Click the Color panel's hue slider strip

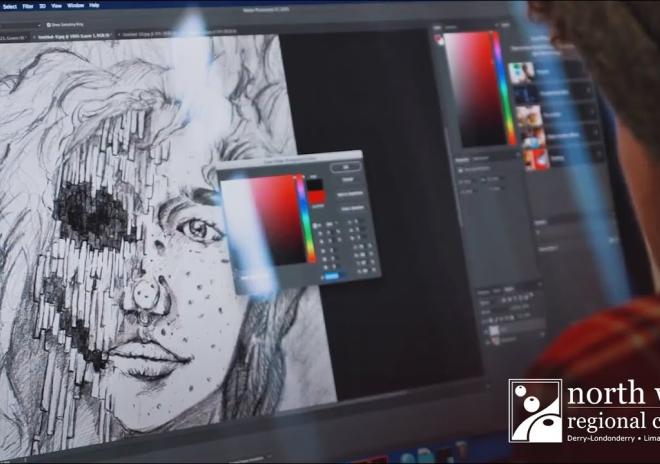(x=504, y=88)
